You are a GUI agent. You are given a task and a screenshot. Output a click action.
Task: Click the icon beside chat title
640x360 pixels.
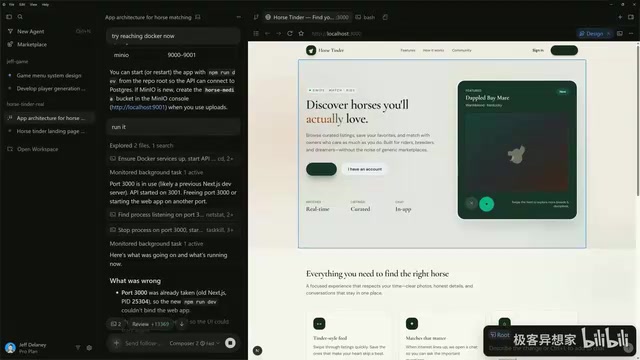198,17
